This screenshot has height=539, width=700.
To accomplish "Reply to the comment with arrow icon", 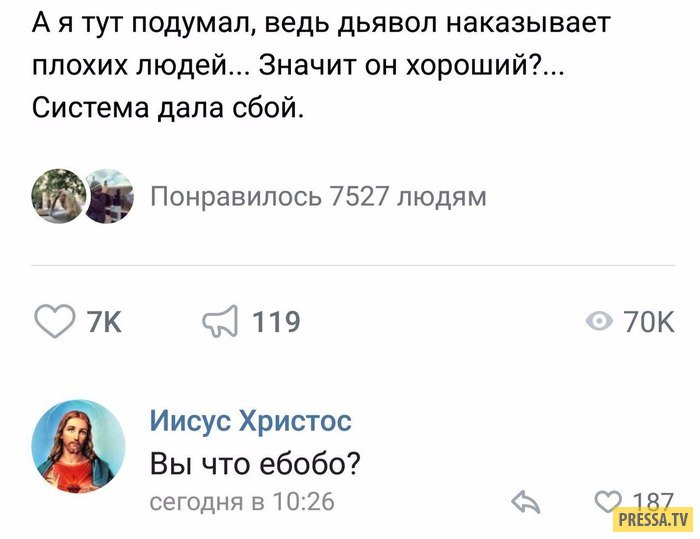I will tap(526, 501).
